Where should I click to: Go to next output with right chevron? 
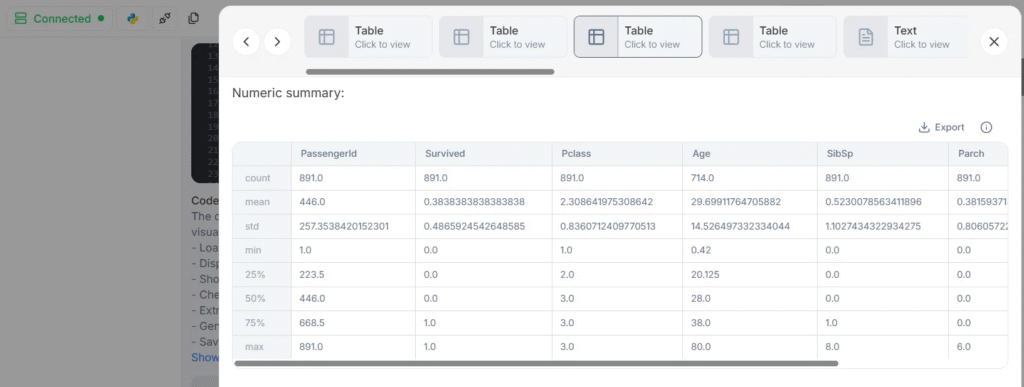point(278,42)
